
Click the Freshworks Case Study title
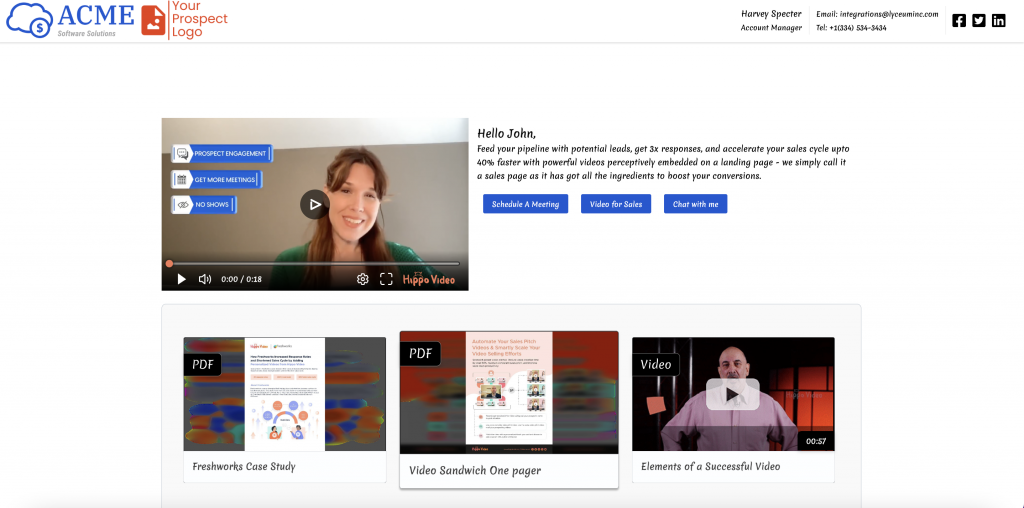[x=244, y=467]
